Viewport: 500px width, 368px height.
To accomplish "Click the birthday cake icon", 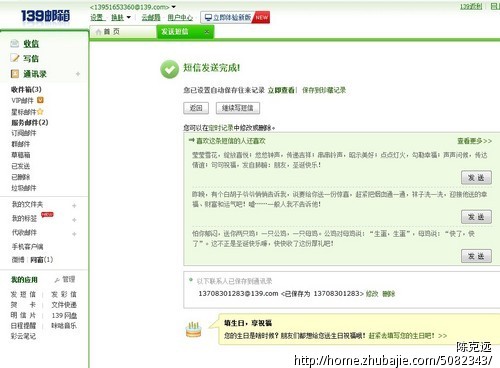I will [193, 329].
